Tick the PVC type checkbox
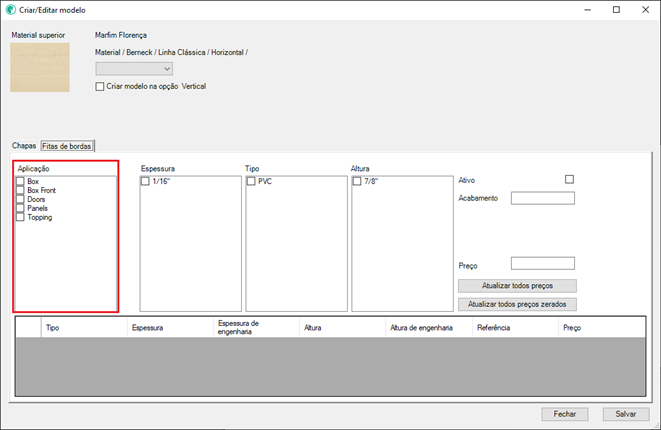661x430 pixels. pyautogui.click(x=251, y=181)
